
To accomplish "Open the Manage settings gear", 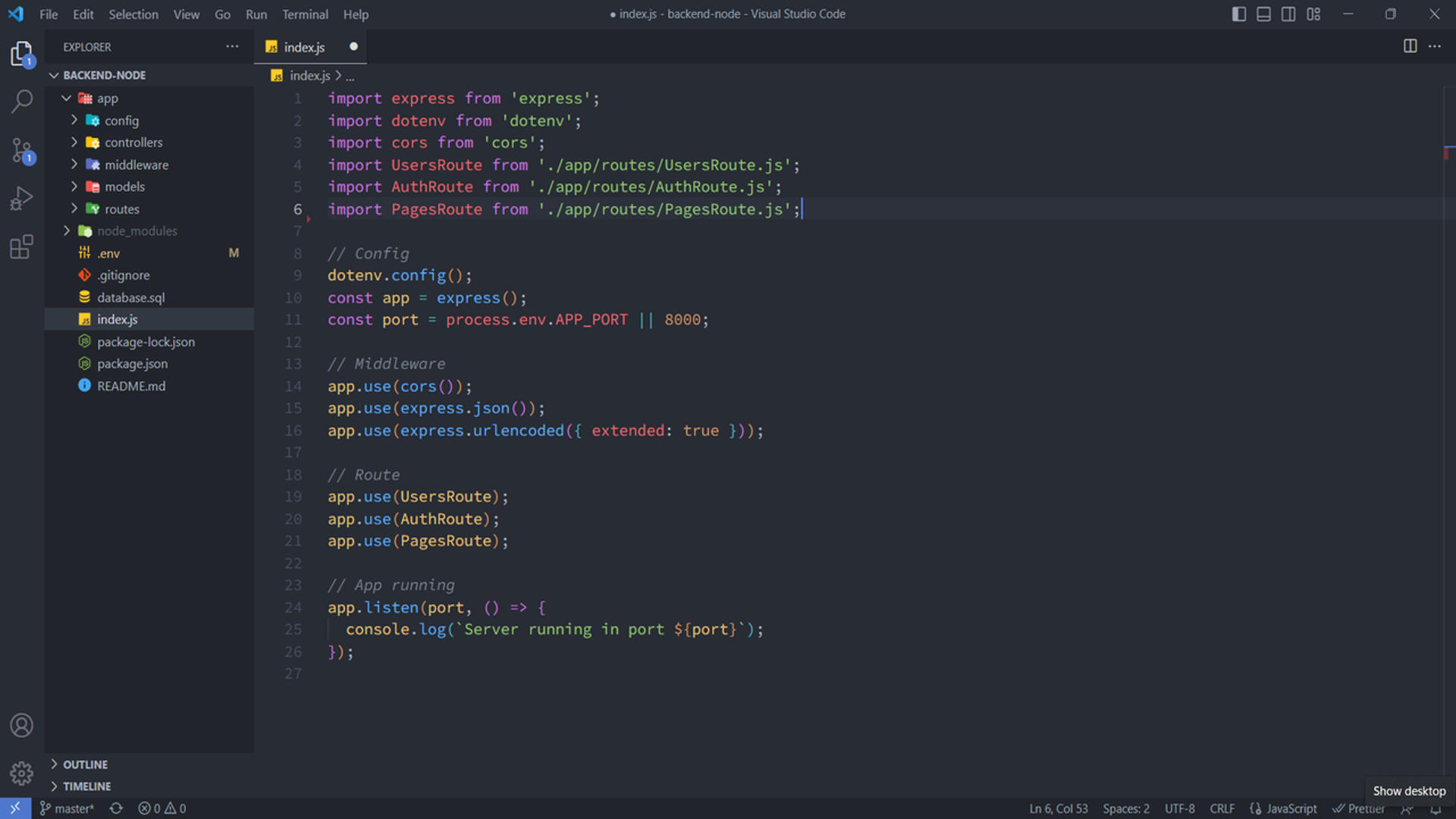I will tap(22, 773).
